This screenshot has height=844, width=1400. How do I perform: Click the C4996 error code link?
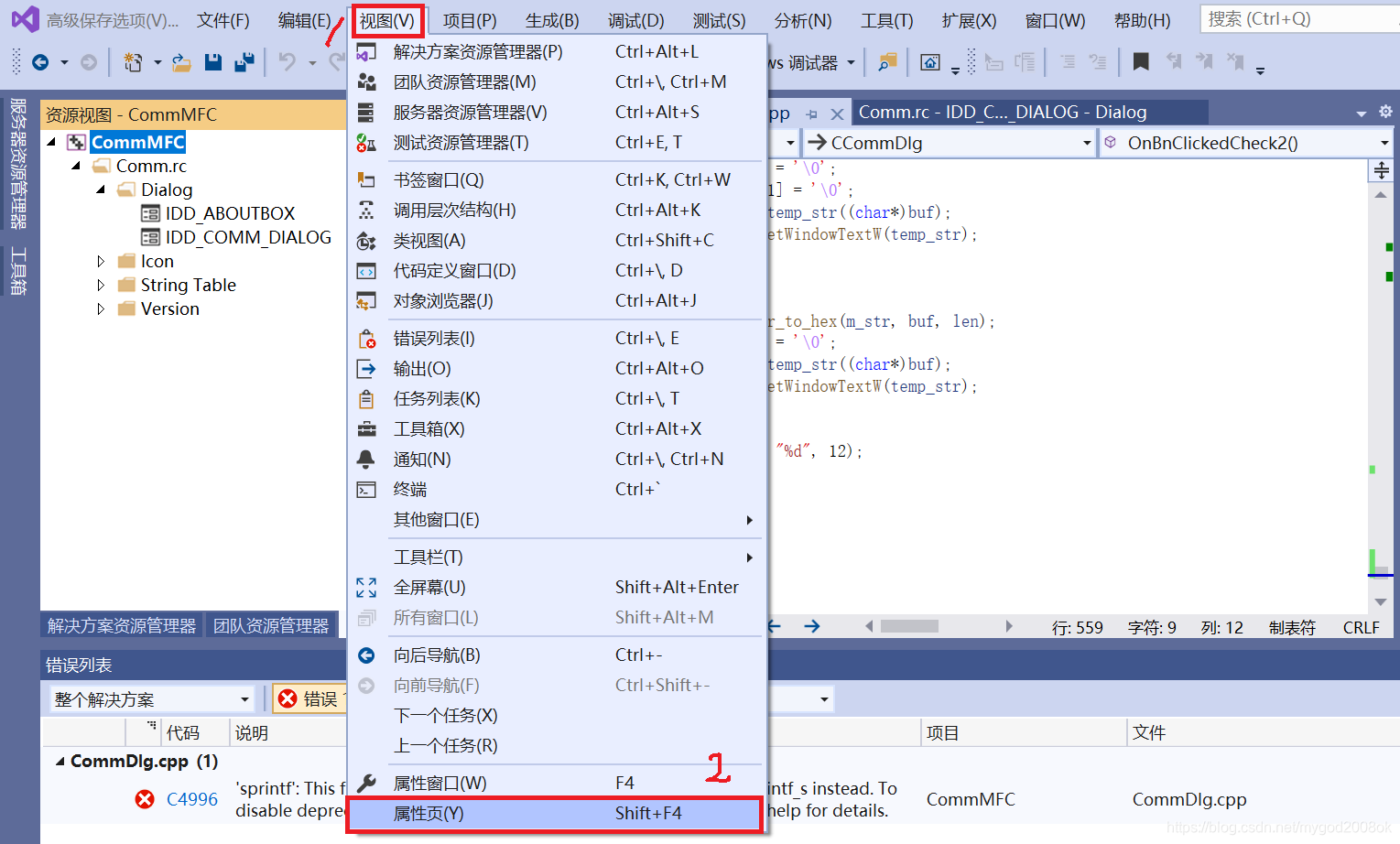192,799
